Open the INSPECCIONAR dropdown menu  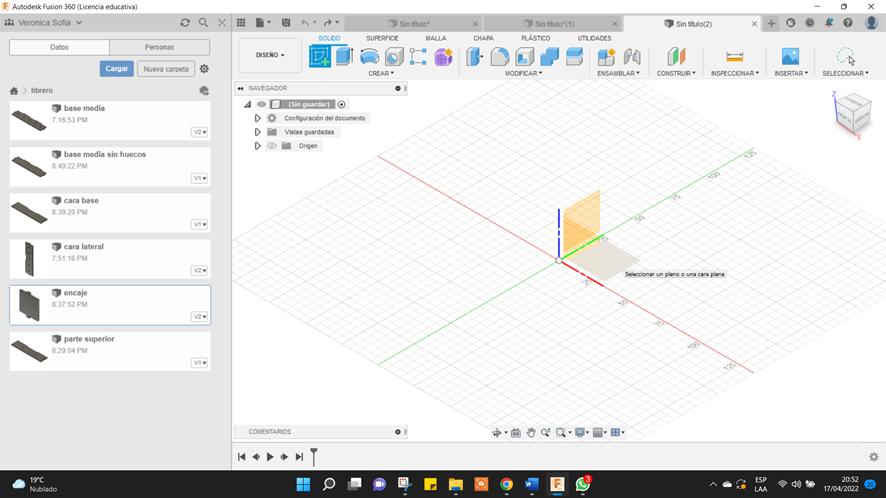[735, 73]
